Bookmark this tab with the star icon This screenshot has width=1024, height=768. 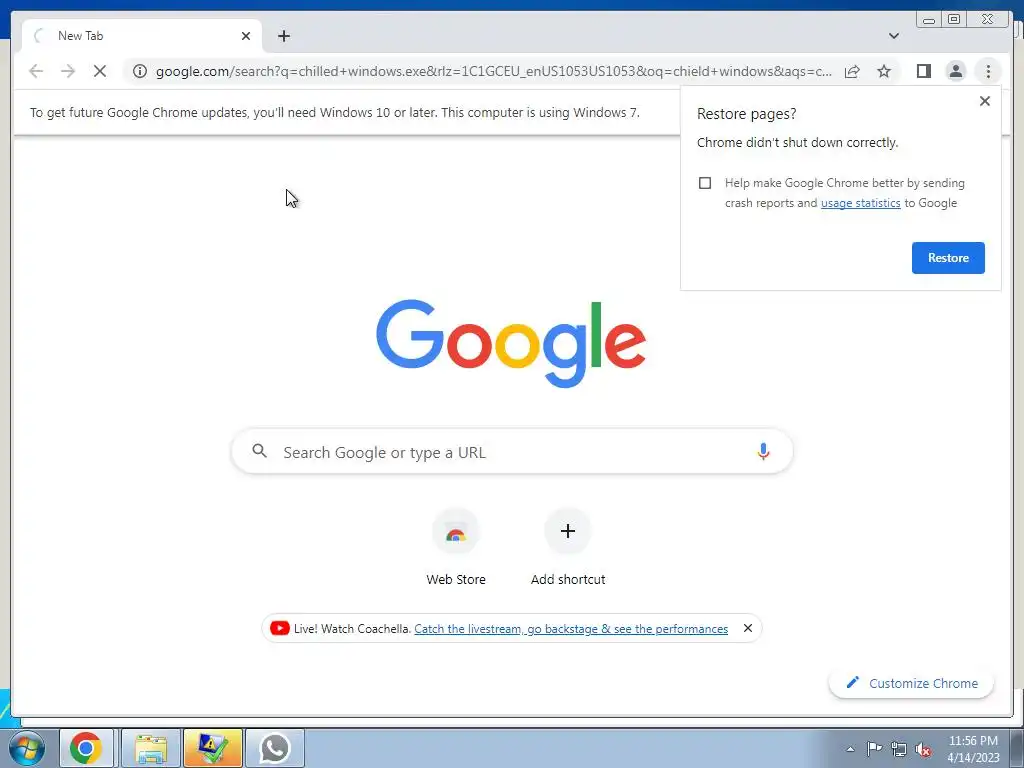(884, 71)
